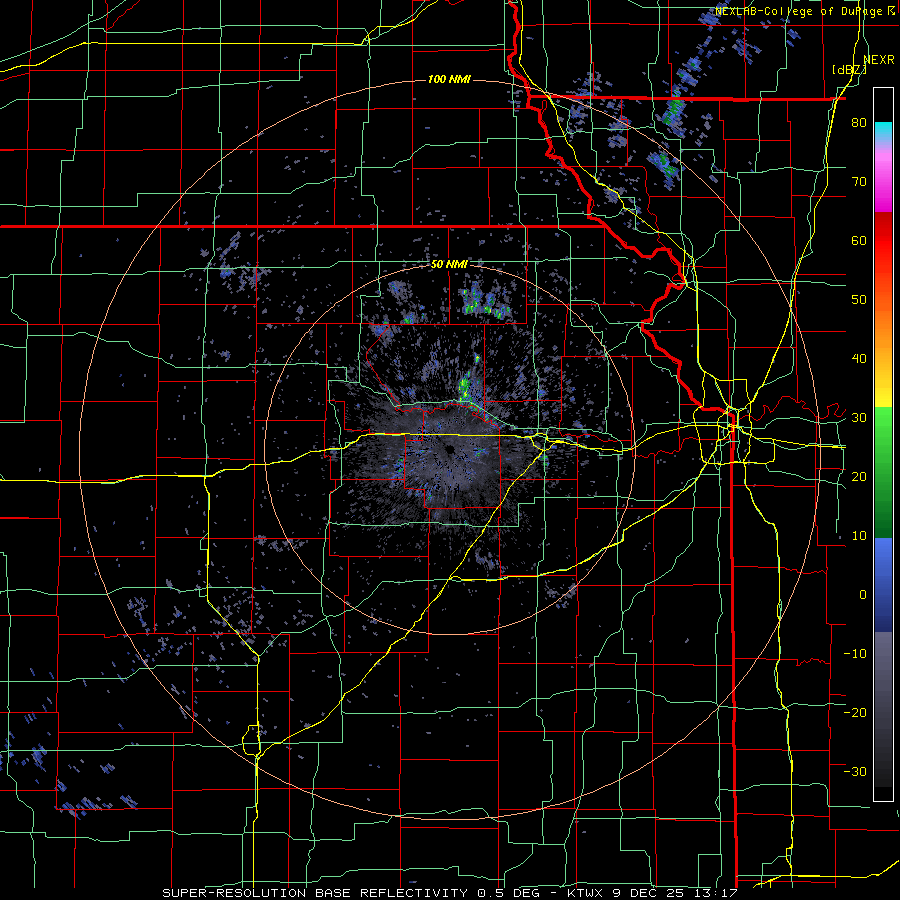
Task: Click the 10 dBZ label on the color scale
Action: [x=859, y=536]
